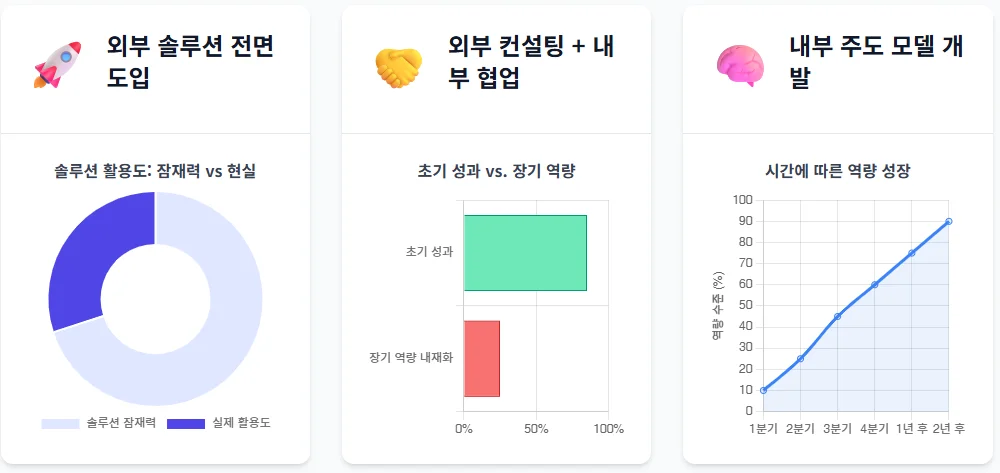
Task: Click the 2년 후 data point
Action: [x=948, y=221]
